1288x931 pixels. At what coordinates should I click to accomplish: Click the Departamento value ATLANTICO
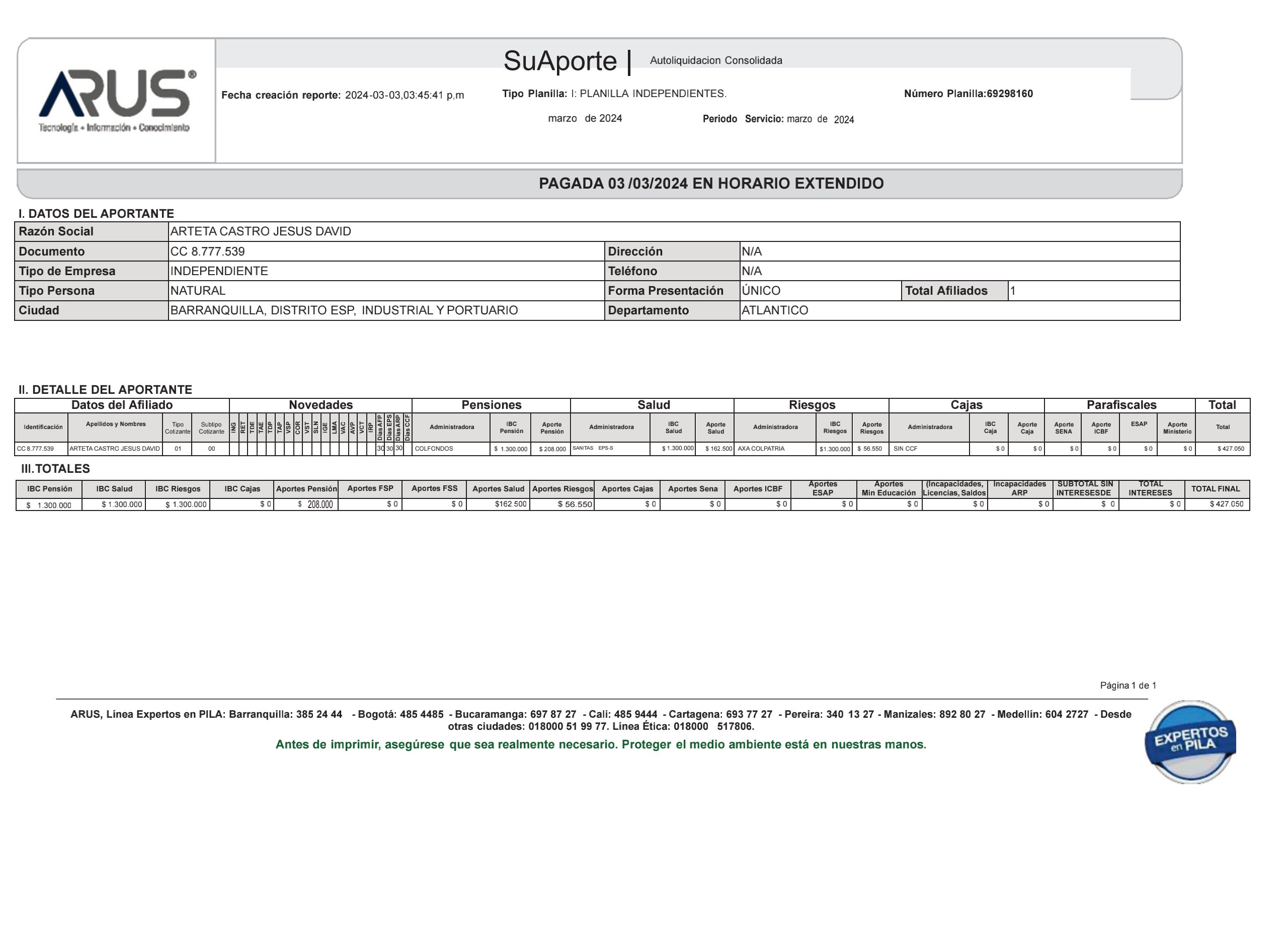coord(775,310)
